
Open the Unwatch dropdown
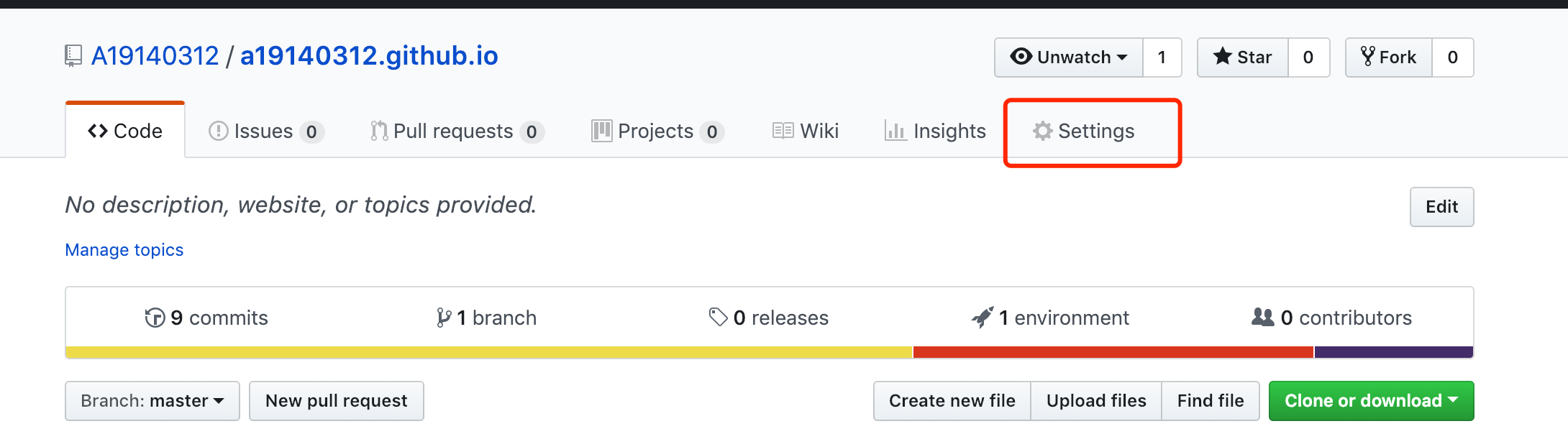(x=1068, y=57)
